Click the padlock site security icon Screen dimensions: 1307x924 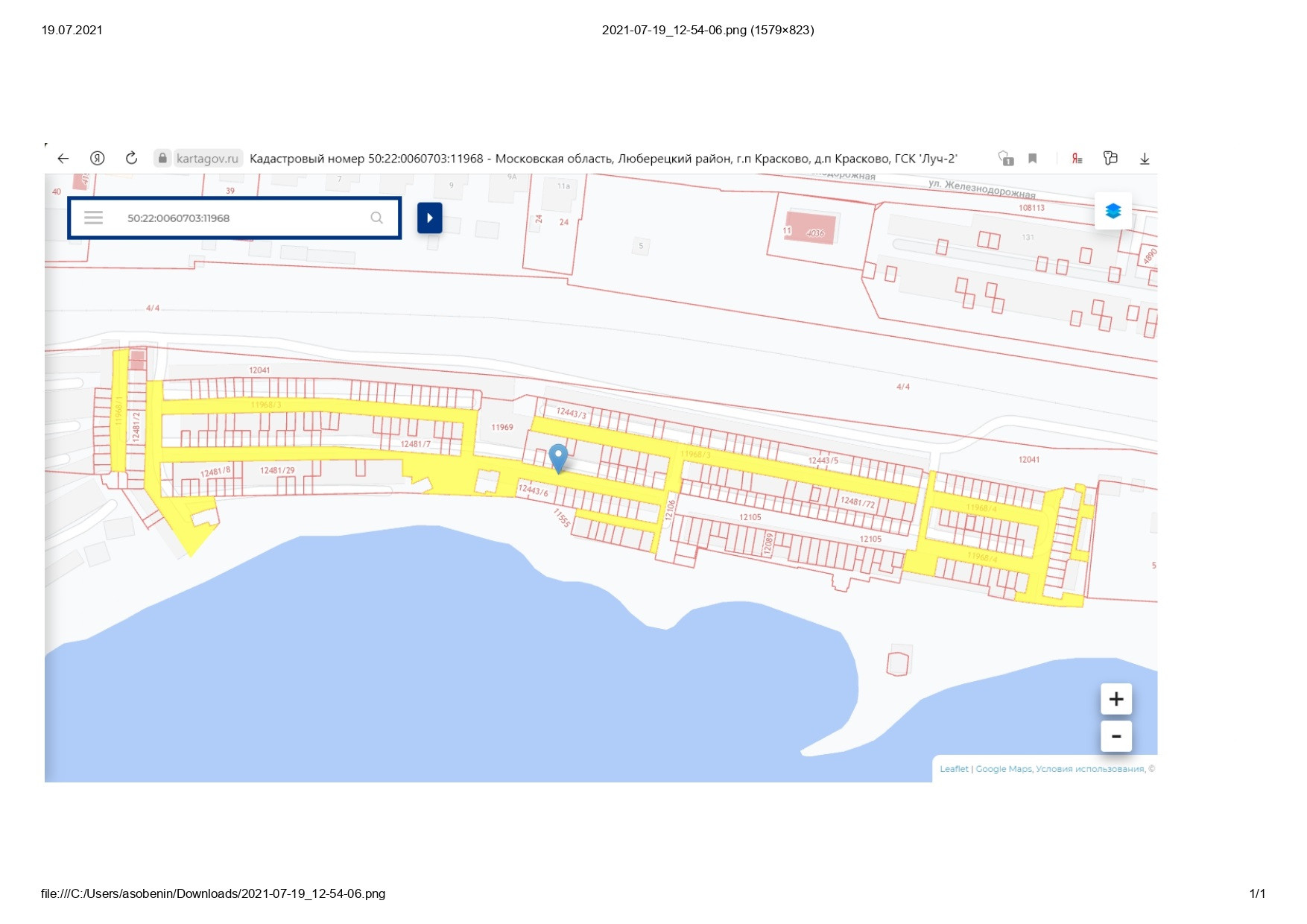pyautogui.click(x=162, y=158)
